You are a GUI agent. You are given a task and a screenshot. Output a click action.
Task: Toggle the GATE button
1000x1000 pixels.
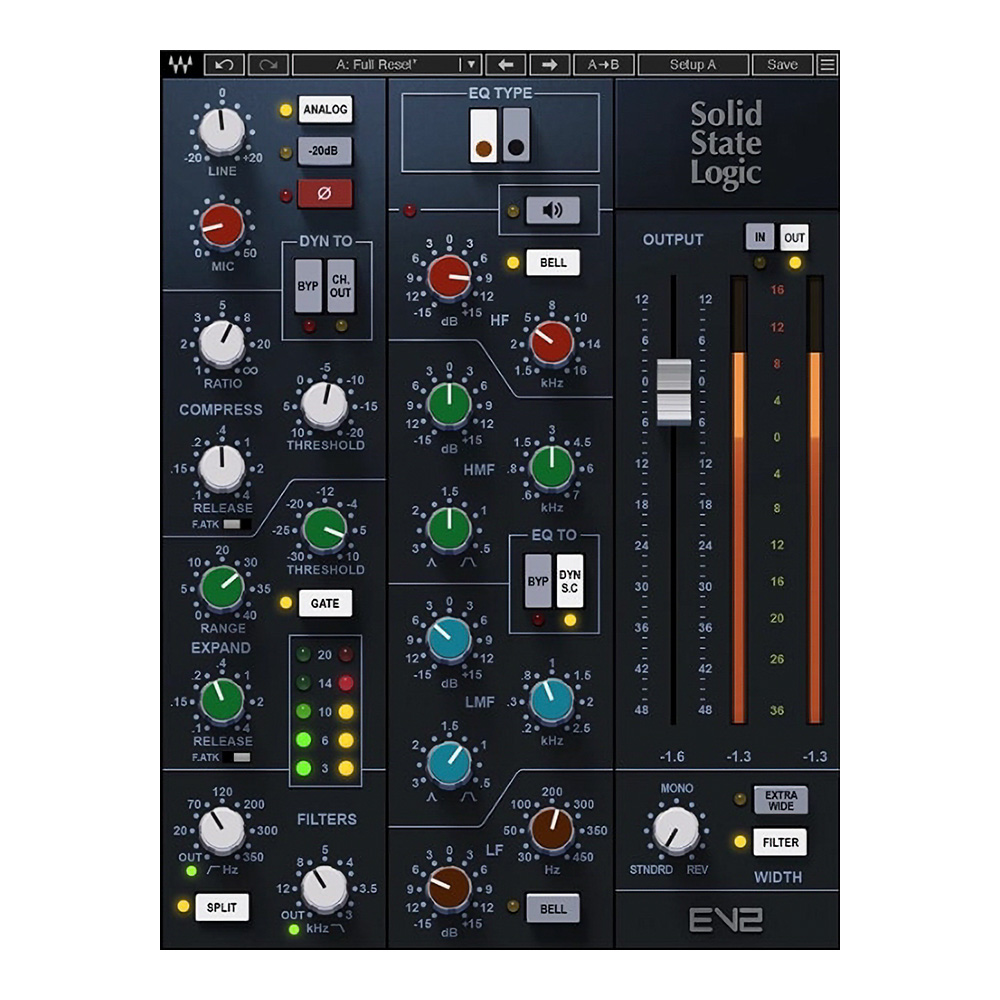(x=325, y=603)
